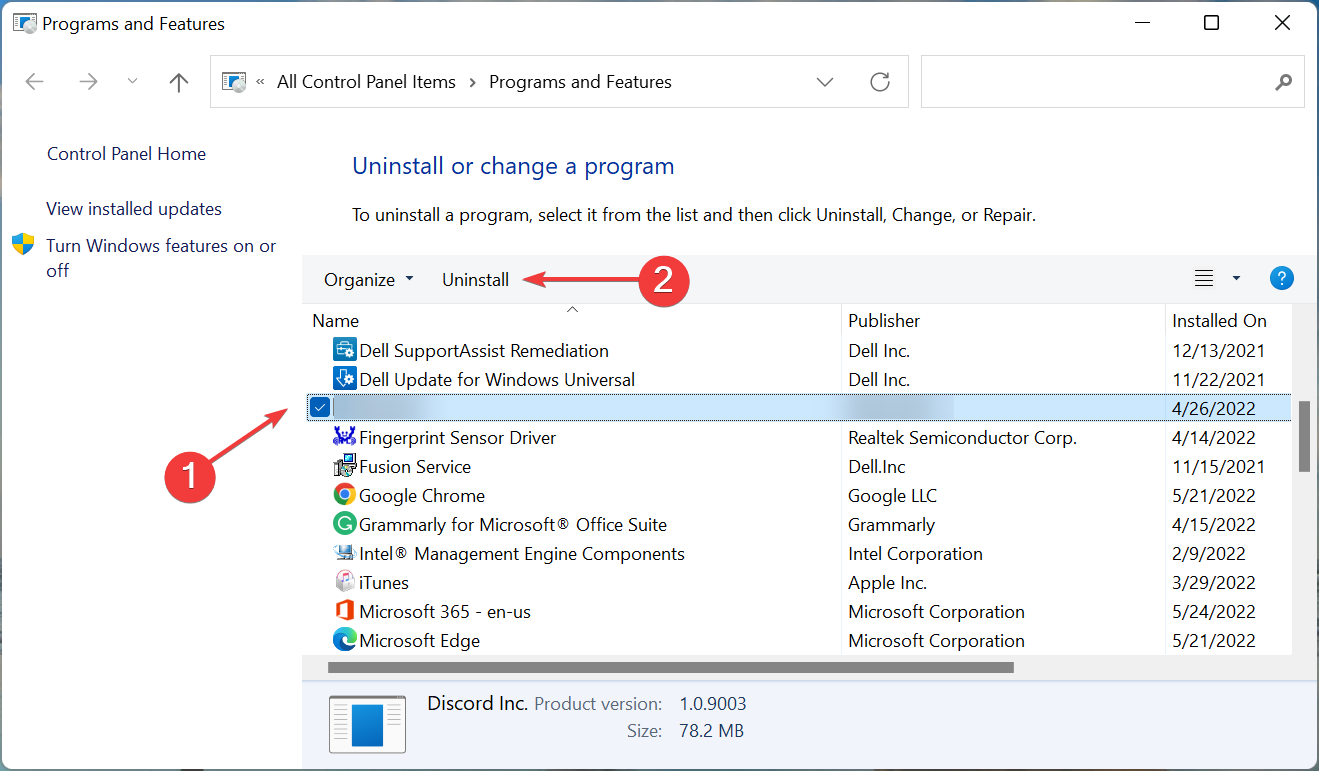Image resolution: width=1319 pixels, height=771 pixels.
Task: Sort by the Name column header
Action: pos(335,321)
